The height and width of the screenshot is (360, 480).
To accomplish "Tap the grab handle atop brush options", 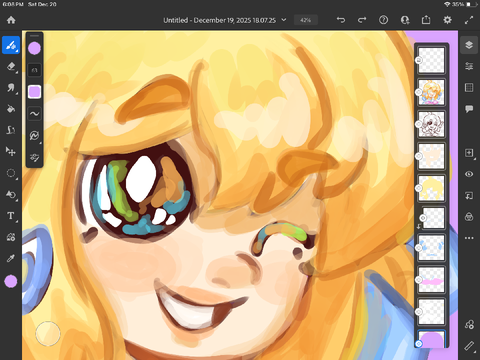I will click(34, 35).
